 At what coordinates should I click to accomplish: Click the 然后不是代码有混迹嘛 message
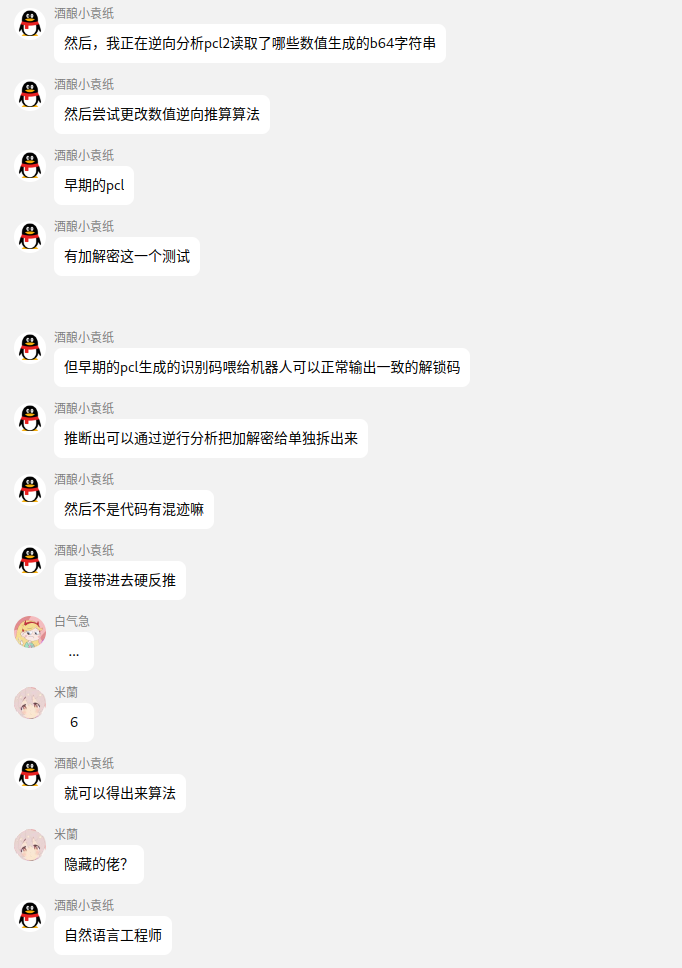(134, 509)
